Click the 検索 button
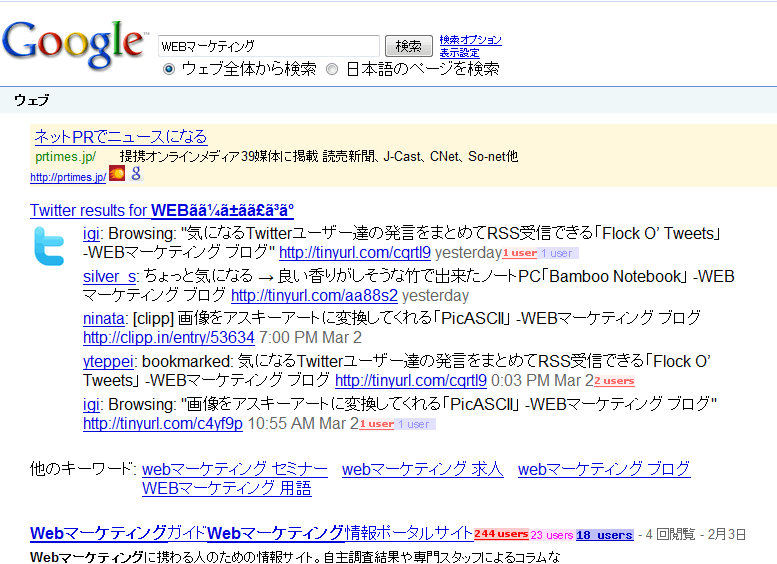 click(x=409, y=46)
